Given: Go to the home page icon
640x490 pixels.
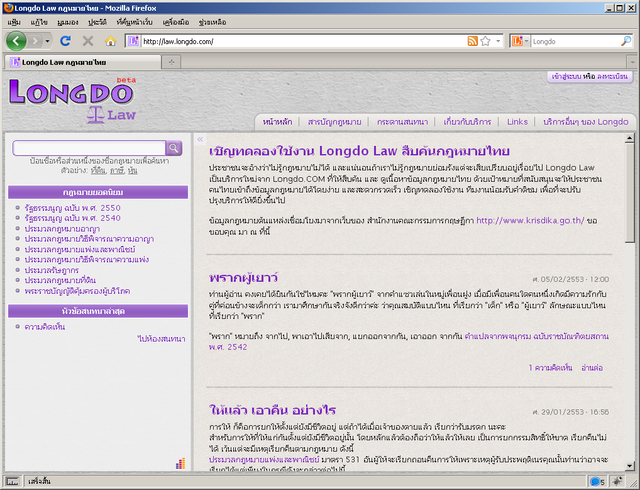Looking at the screenshot, I should pyautogui.click(x=111, y=41).
